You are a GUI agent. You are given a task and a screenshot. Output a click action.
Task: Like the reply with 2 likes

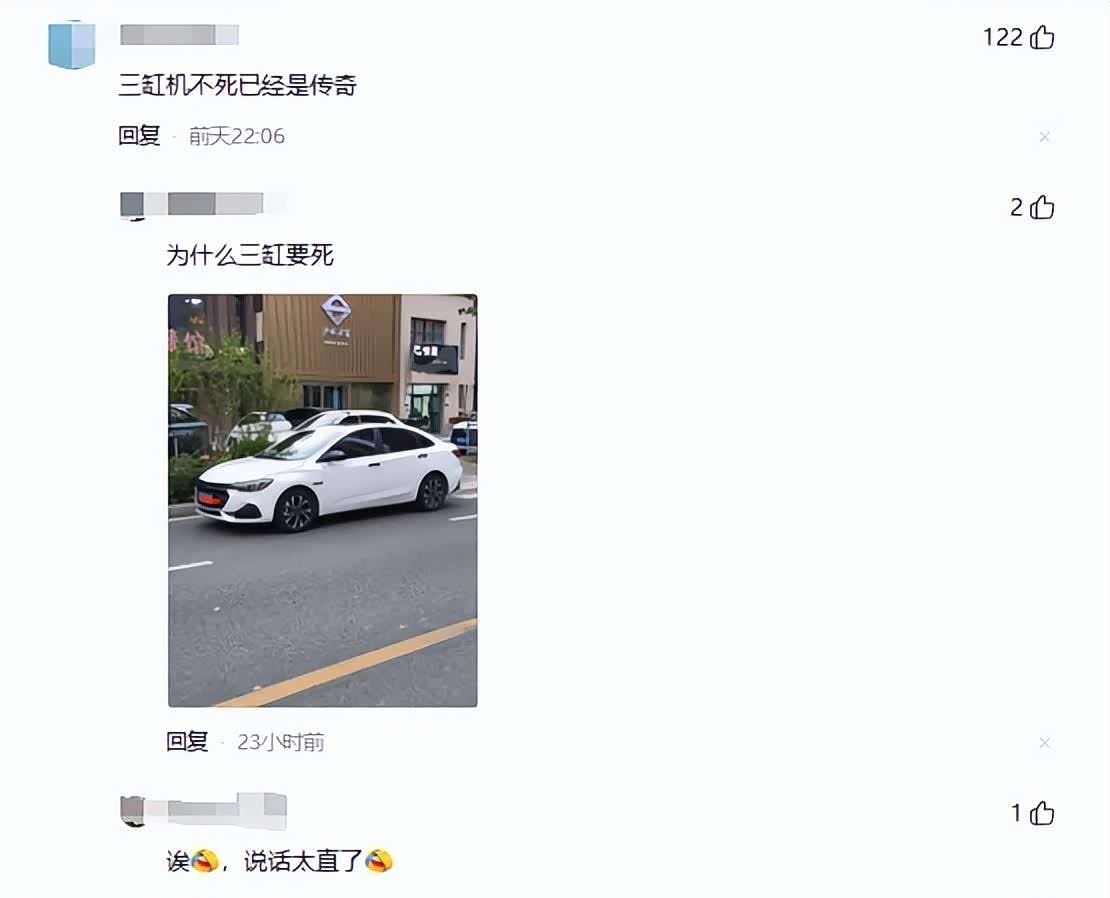[x=1041, y=207]
